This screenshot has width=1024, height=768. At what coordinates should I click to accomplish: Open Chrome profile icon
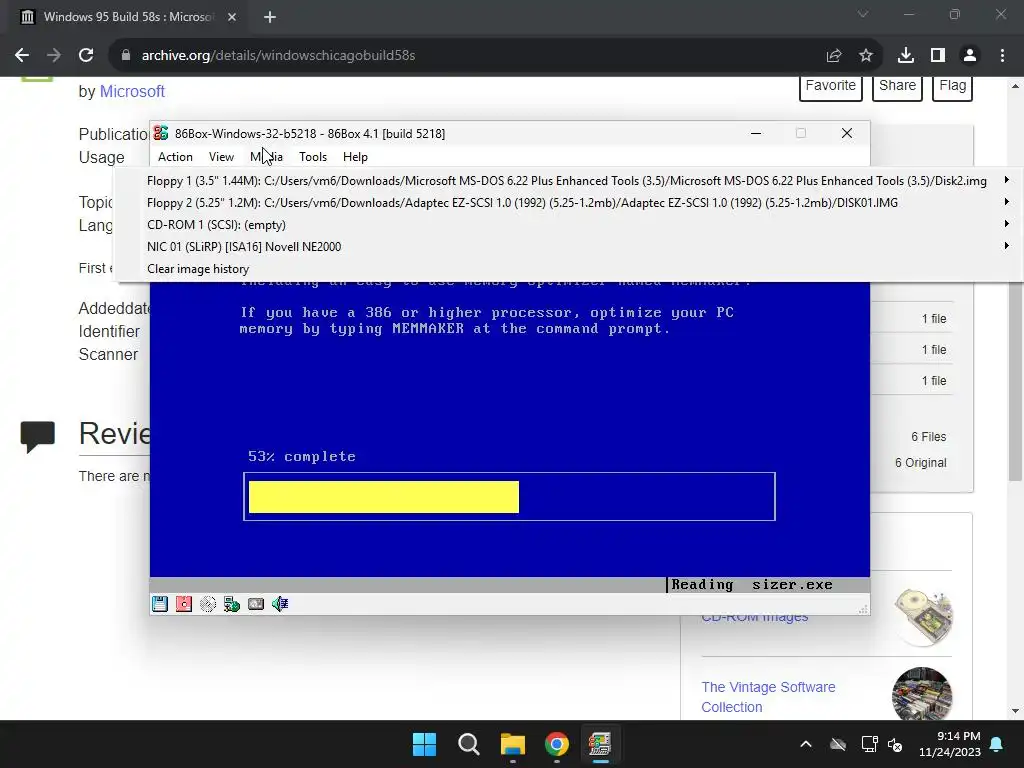tap(970, 56)
